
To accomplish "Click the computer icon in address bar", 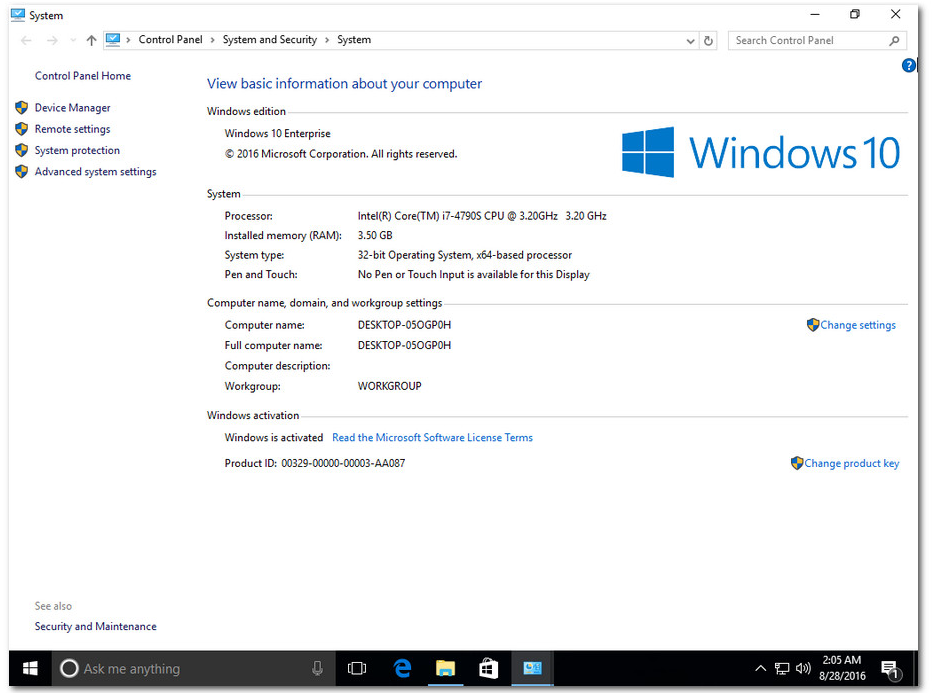I will coord(113,40).
